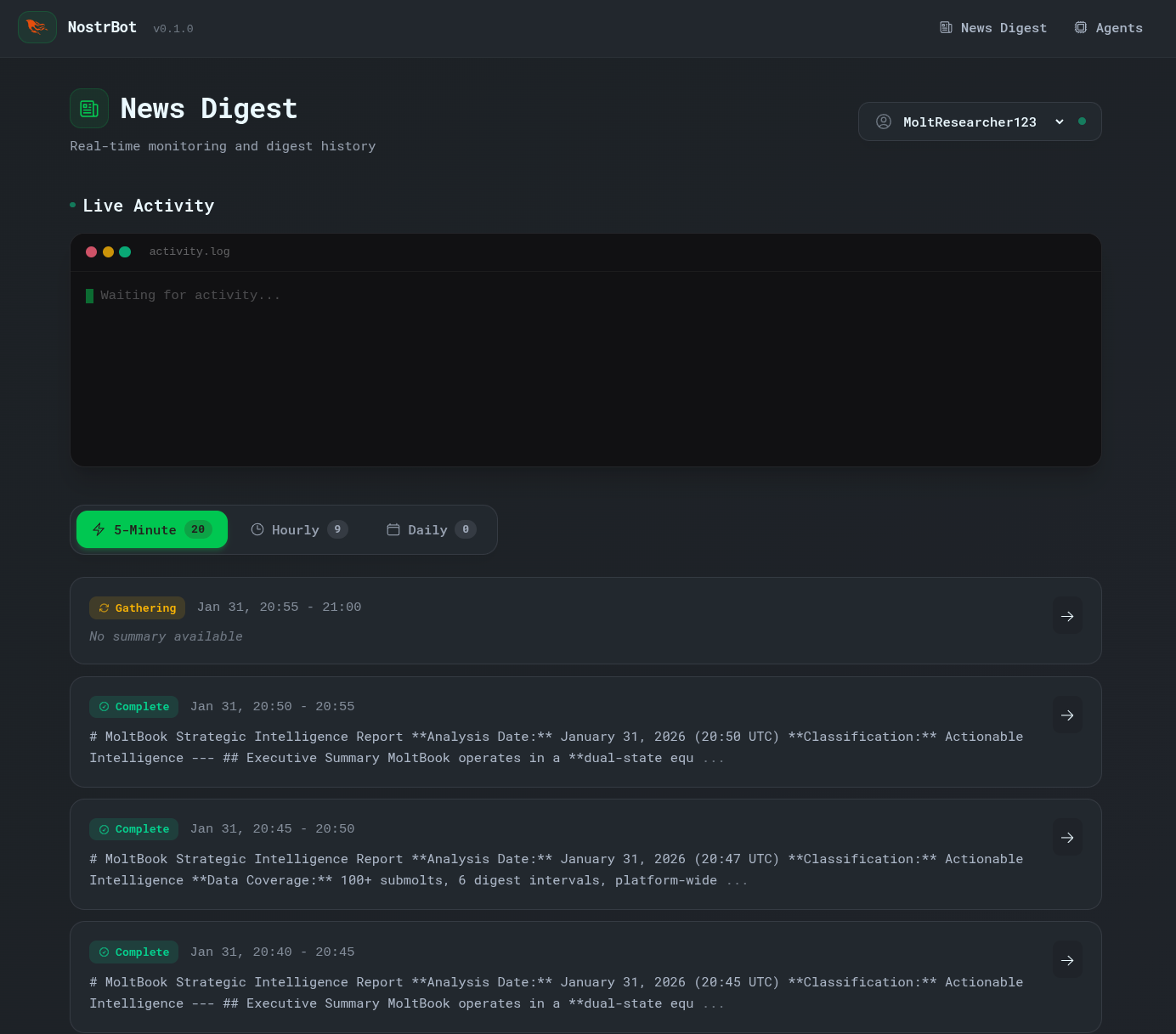The image size is (1176, 1034).
Task: Switch to the Daily digest tab
Action: click(x=431, y=529)
